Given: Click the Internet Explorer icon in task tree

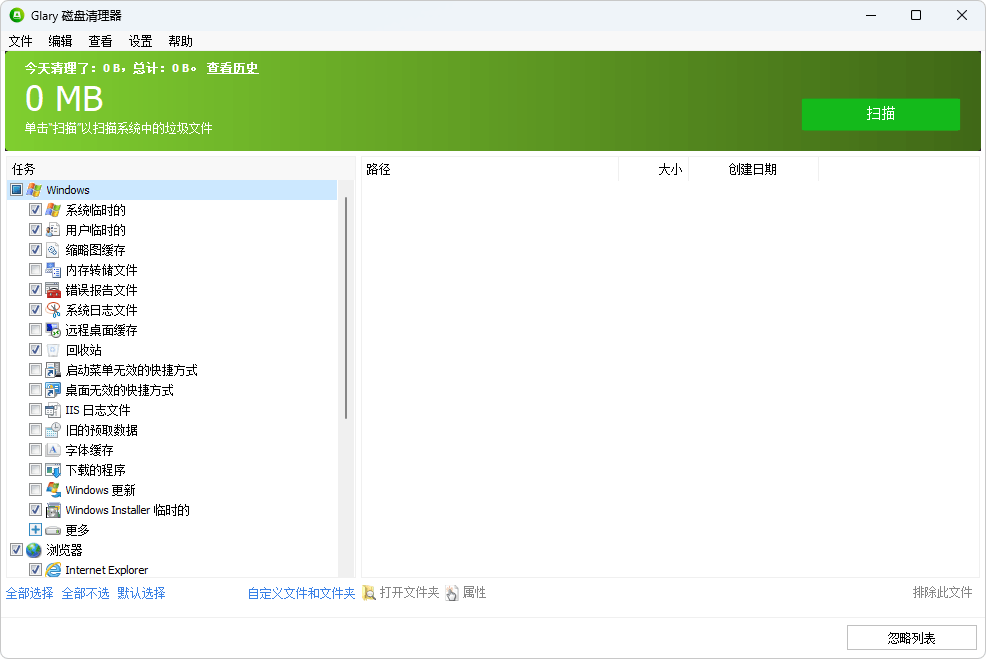Looking at the screenshot, I should point(53,570).
